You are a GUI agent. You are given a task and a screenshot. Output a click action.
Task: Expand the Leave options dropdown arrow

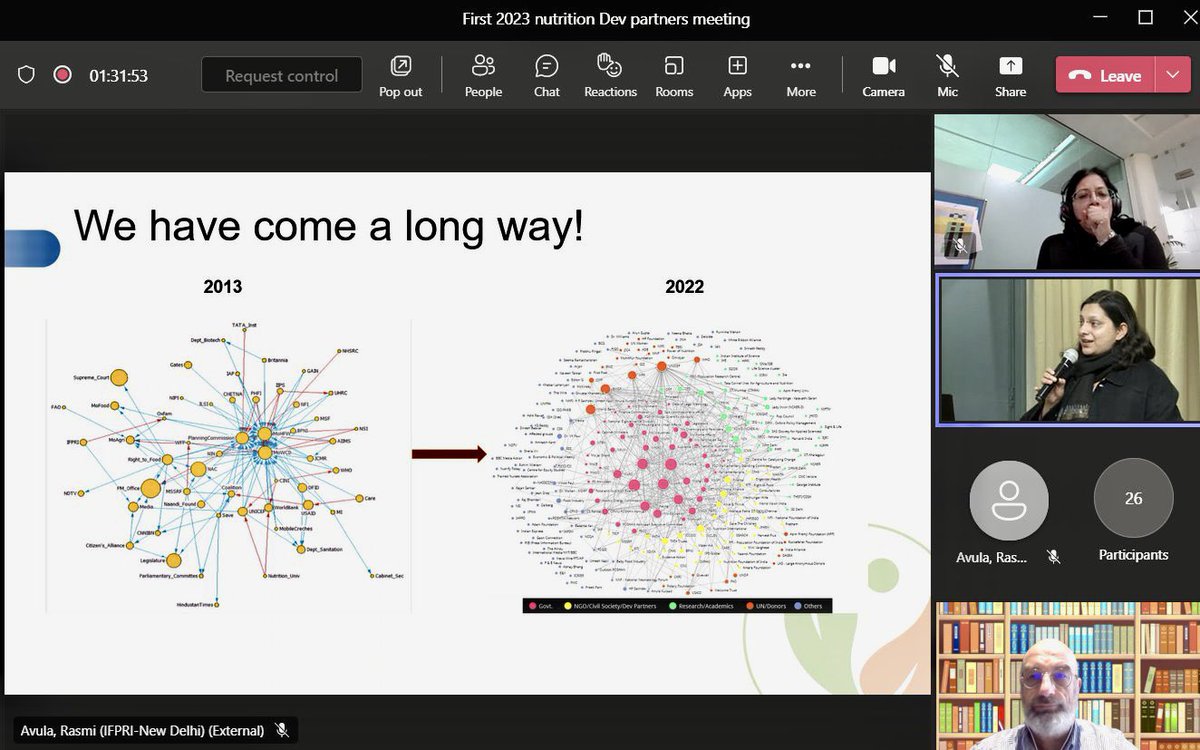point(1172,76)
